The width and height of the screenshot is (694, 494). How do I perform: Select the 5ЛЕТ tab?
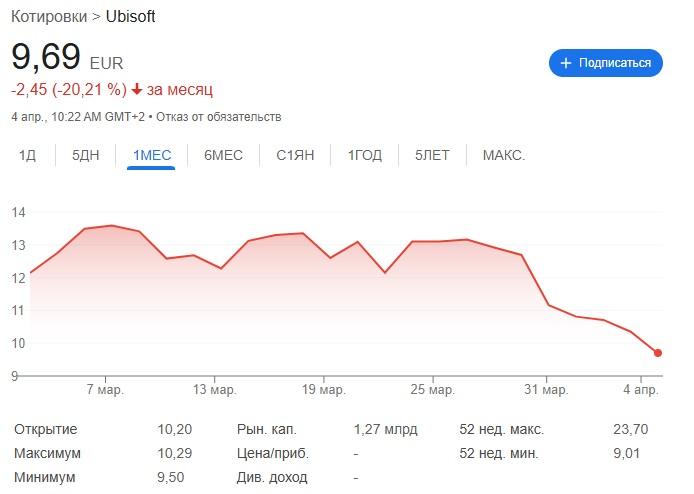click(x=432, y=155)
